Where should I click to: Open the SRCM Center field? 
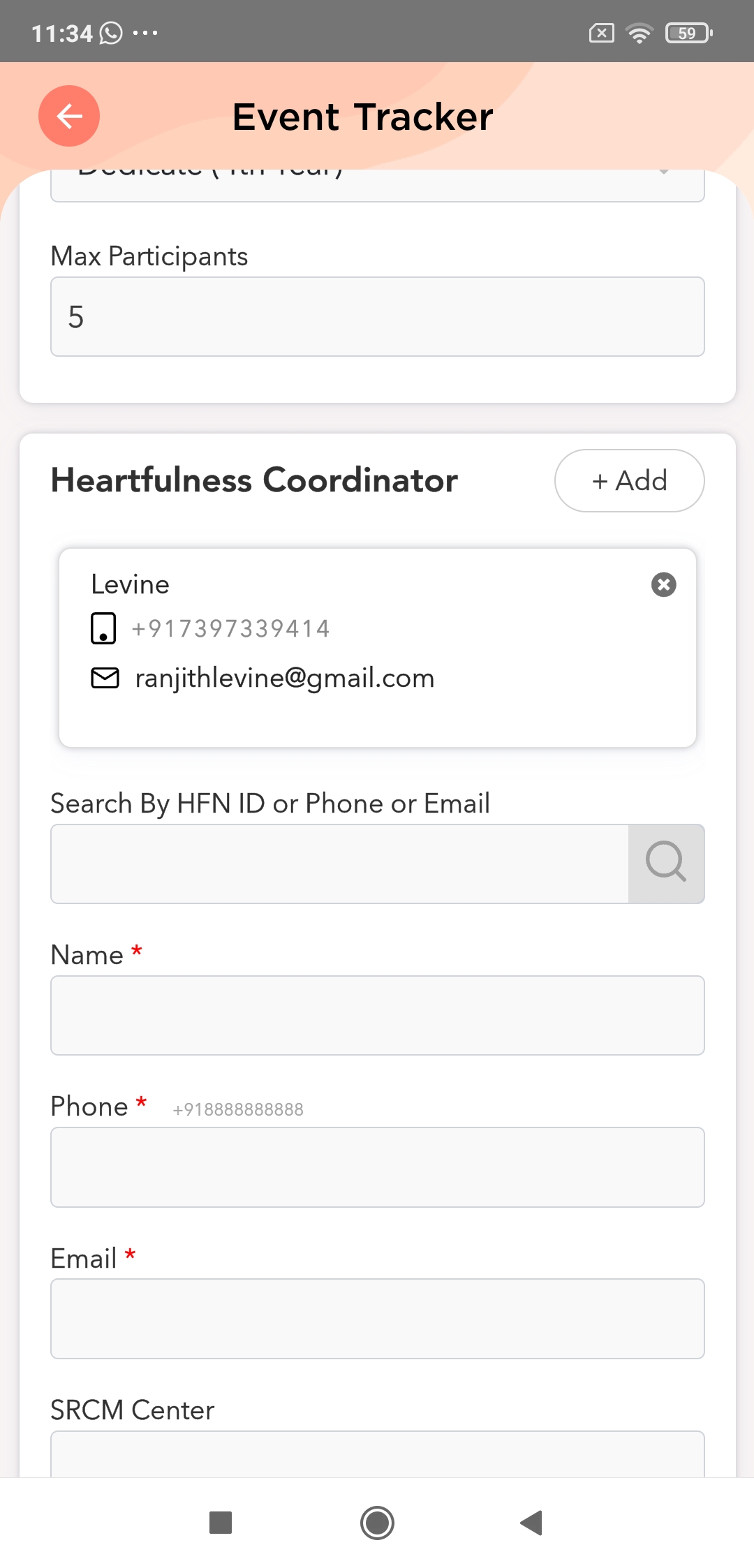(377, 1454)
